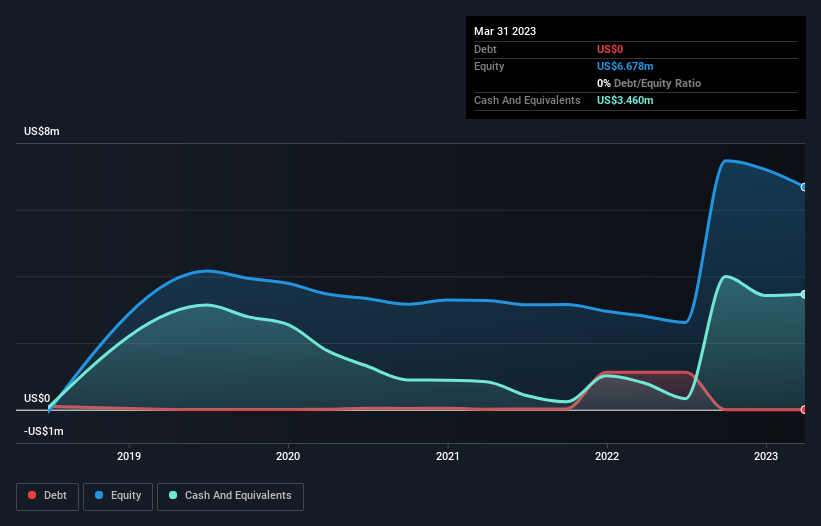Click the Cash And Equivalents tooltip row label
Screen dimensions: 821x526
pyautogui.click(x=527, y=100)
